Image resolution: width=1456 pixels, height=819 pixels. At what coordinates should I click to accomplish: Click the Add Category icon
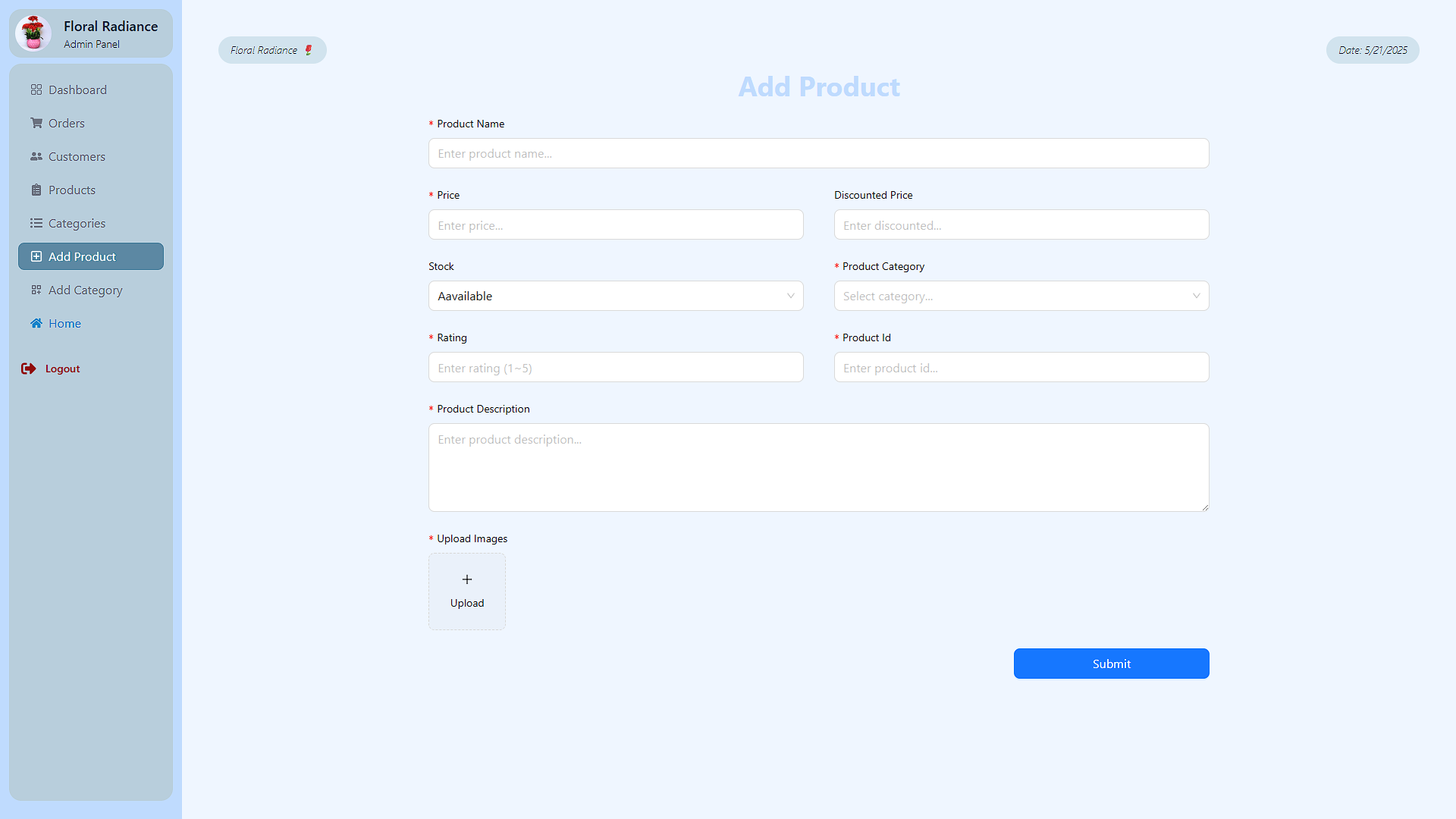[x=36, y=290]
